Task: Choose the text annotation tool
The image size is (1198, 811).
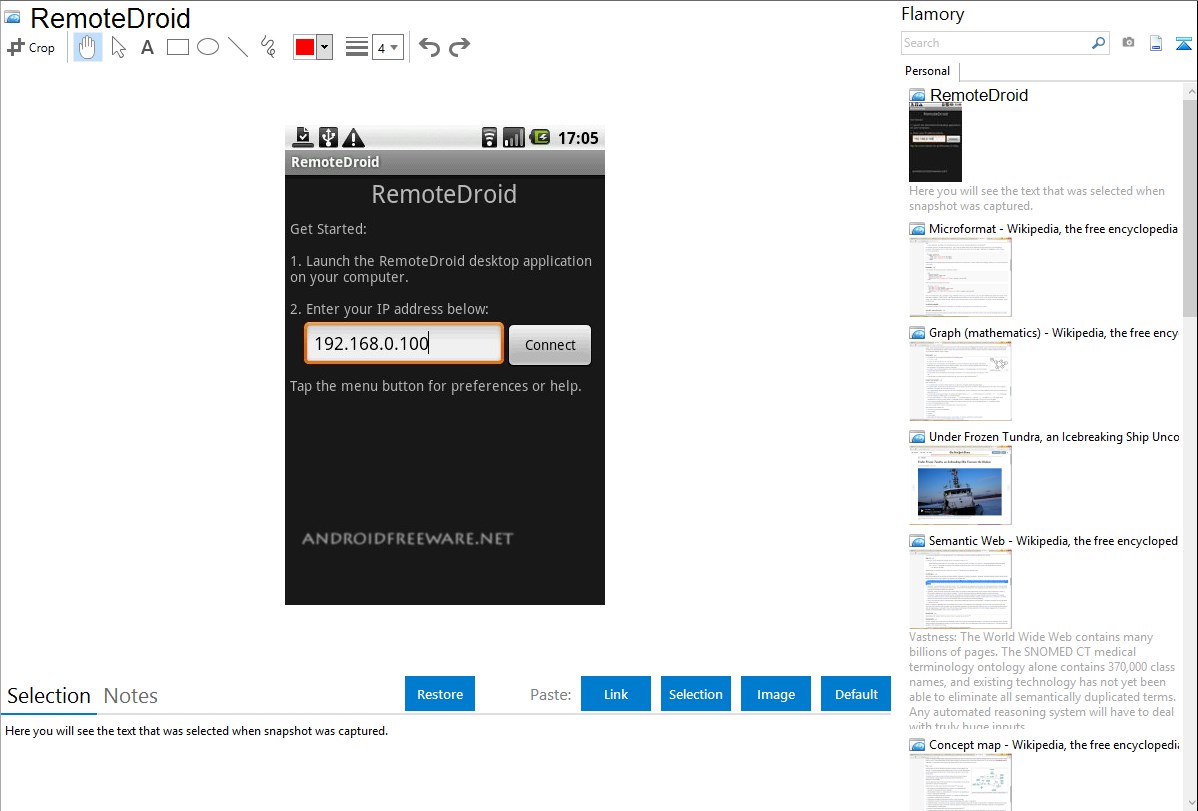Action: 147,47
